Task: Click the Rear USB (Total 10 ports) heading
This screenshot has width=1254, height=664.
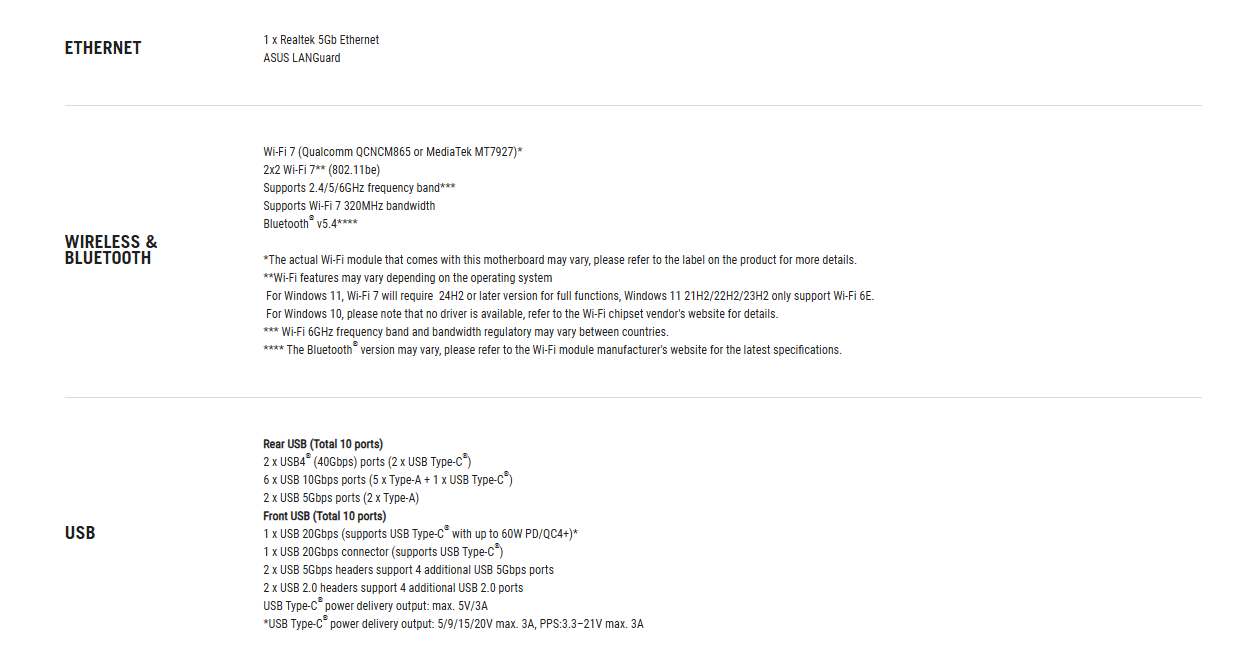Action: (323, 444)
